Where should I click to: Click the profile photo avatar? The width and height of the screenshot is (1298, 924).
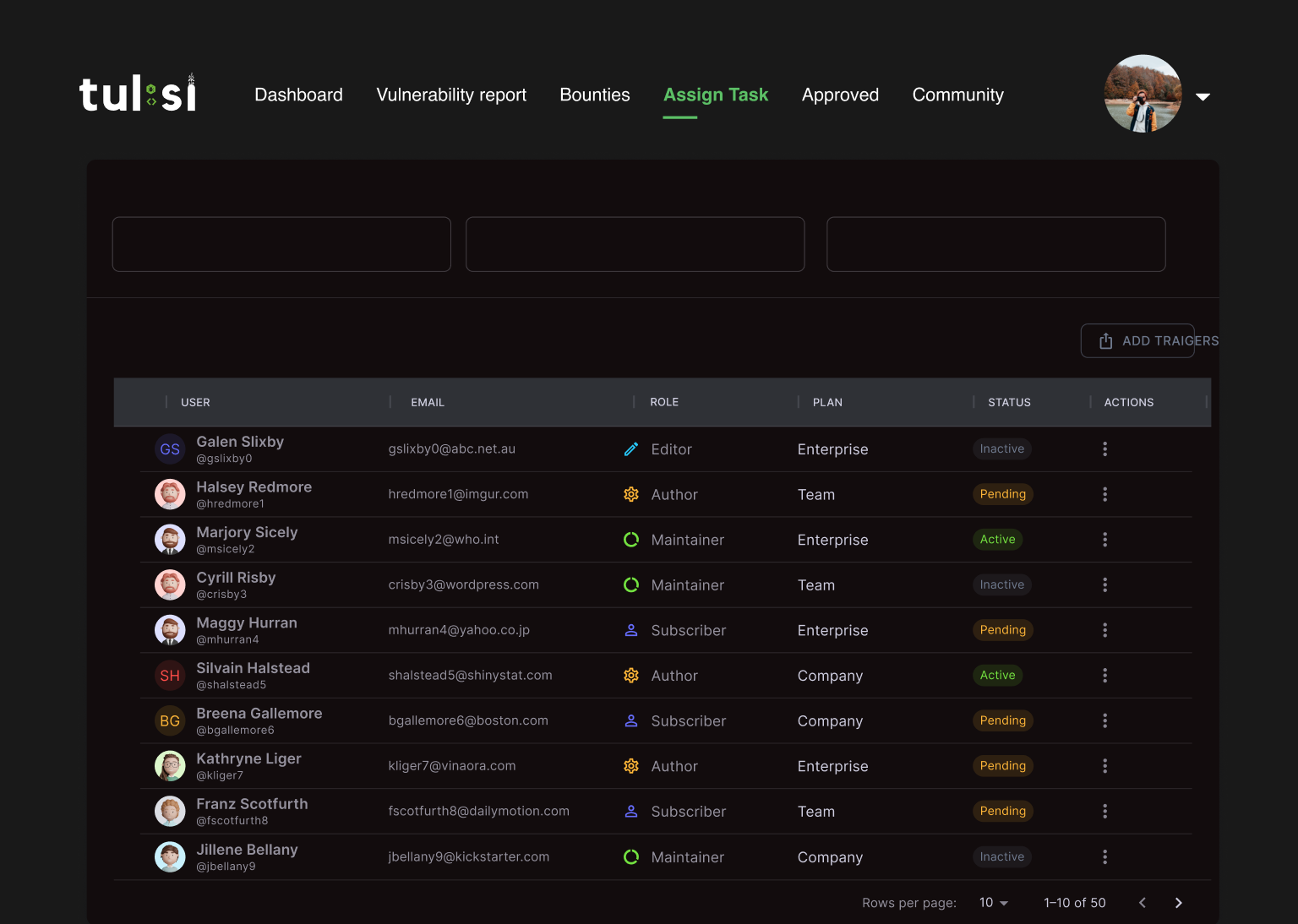tap(1143, 94)
